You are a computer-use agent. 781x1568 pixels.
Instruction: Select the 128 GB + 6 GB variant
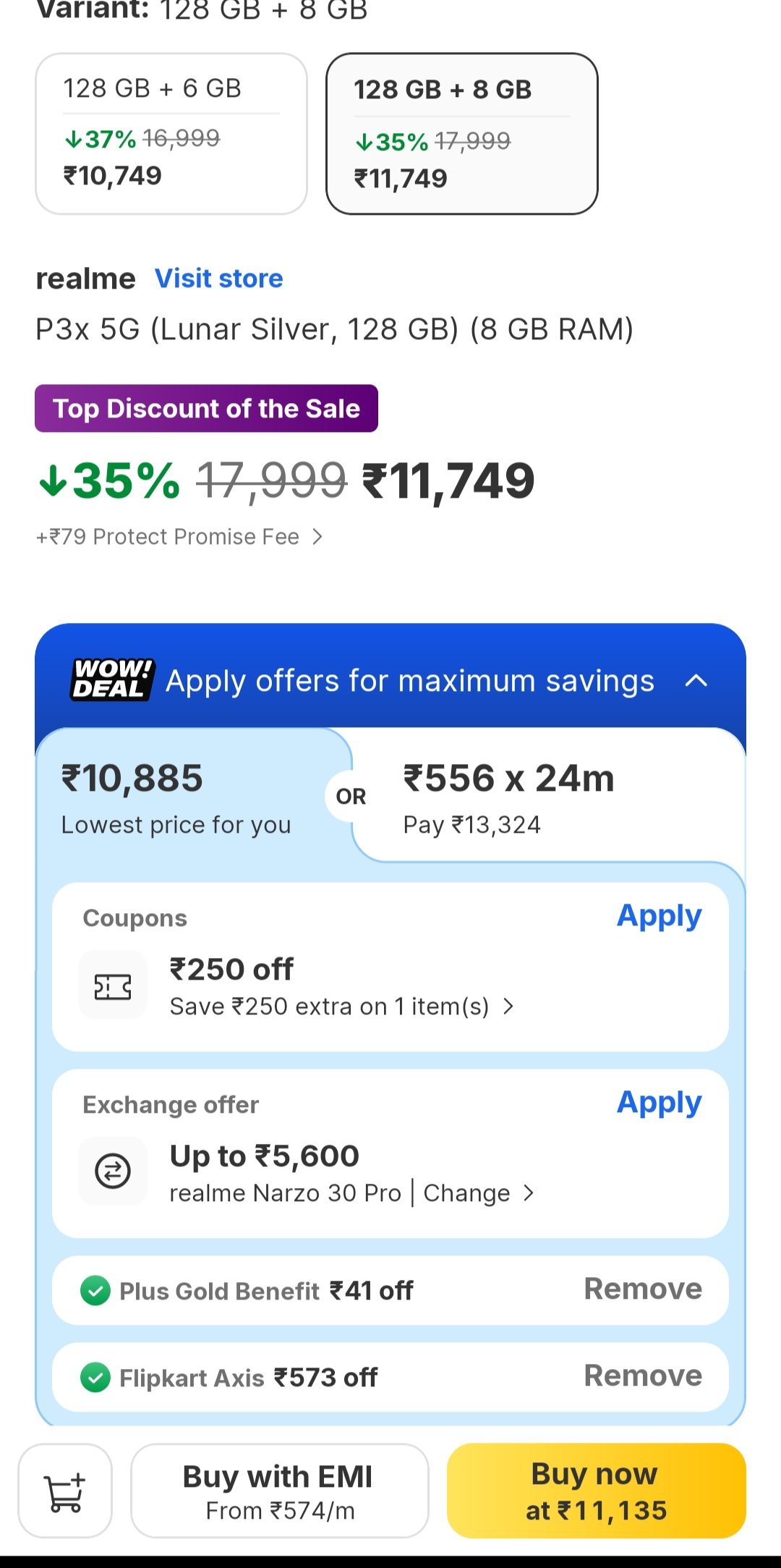pos(171,134)
